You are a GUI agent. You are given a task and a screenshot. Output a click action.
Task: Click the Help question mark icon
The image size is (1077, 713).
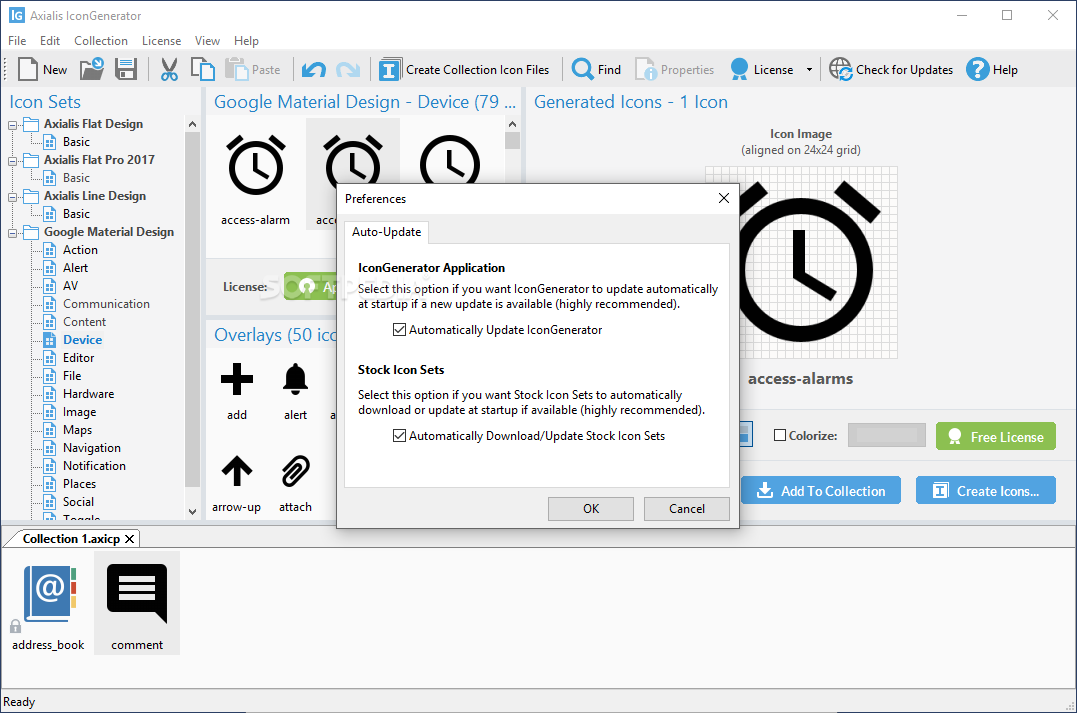(977, 69)
